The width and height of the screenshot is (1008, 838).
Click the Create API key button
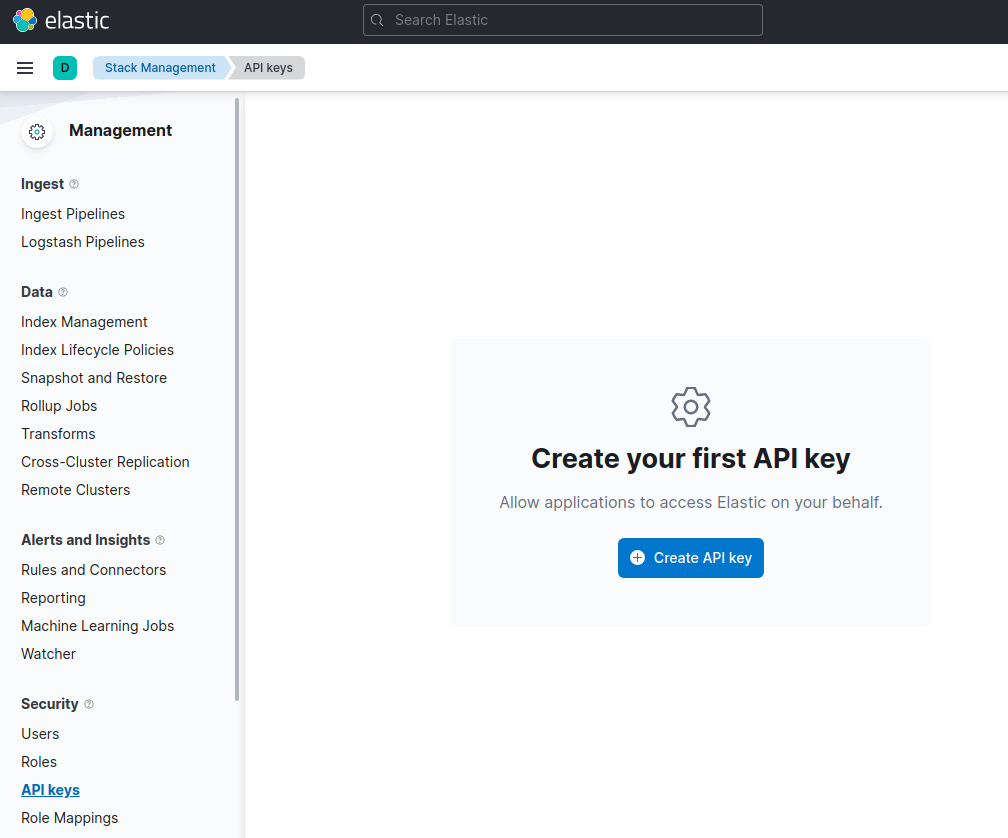pyautogui.click(x=690, y=558)
